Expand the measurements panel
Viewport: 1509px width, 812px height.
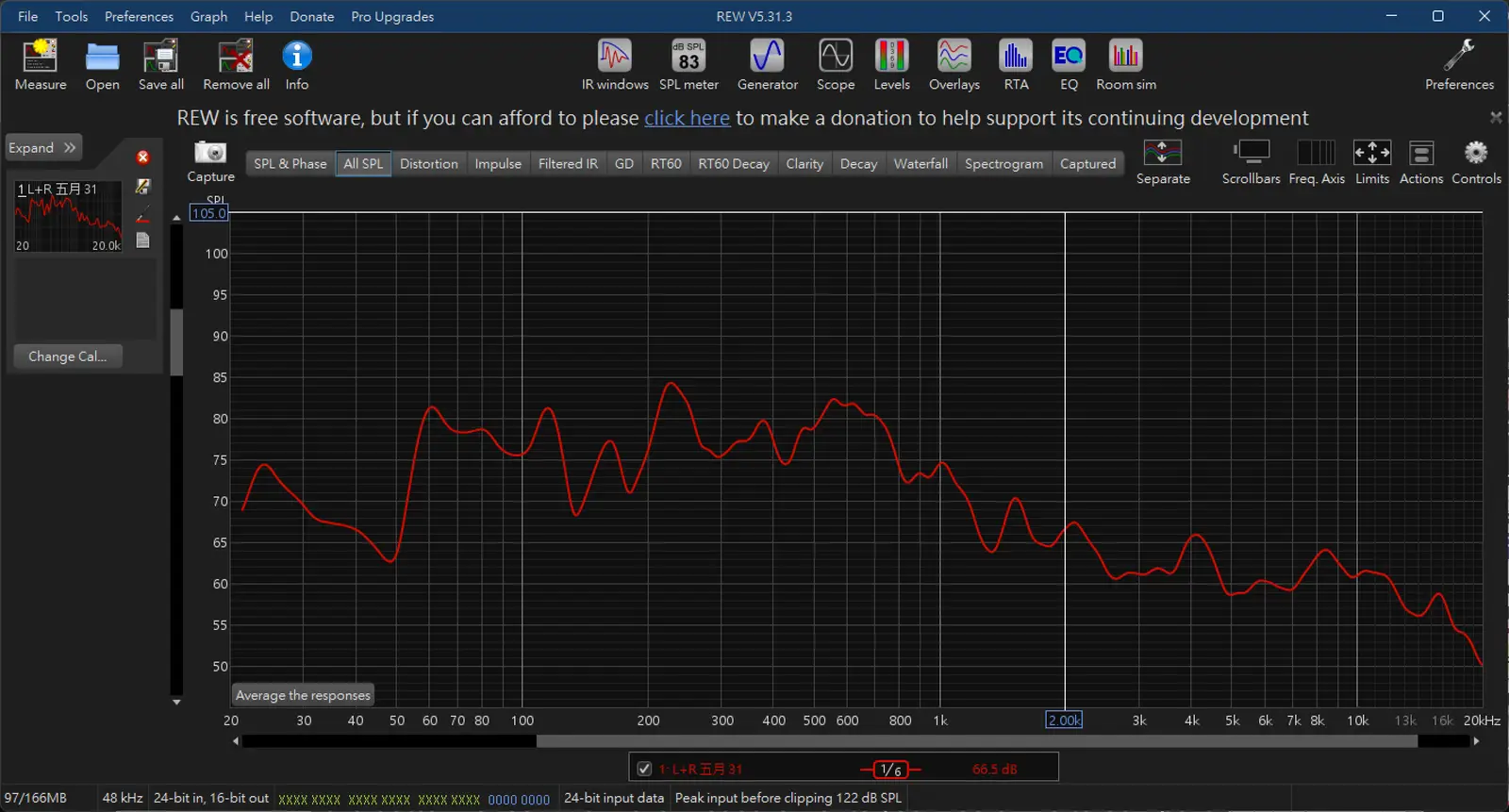coord(42,148)
